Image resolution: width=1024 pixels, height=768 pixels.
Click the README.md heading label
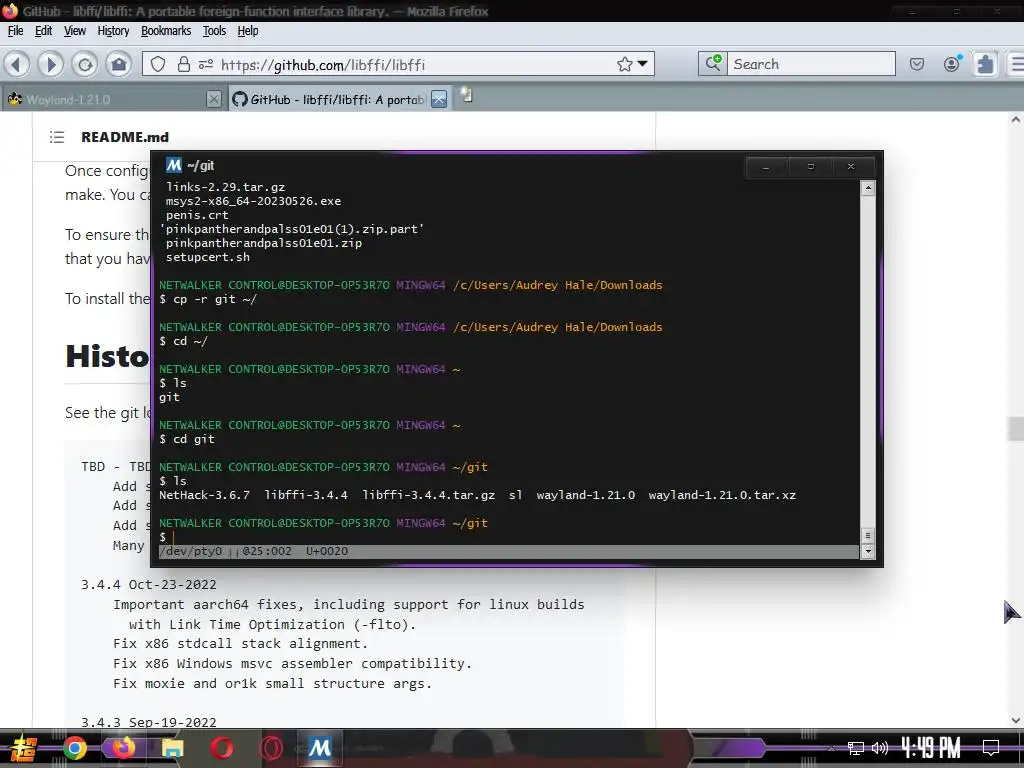click(x=125, y=136)
